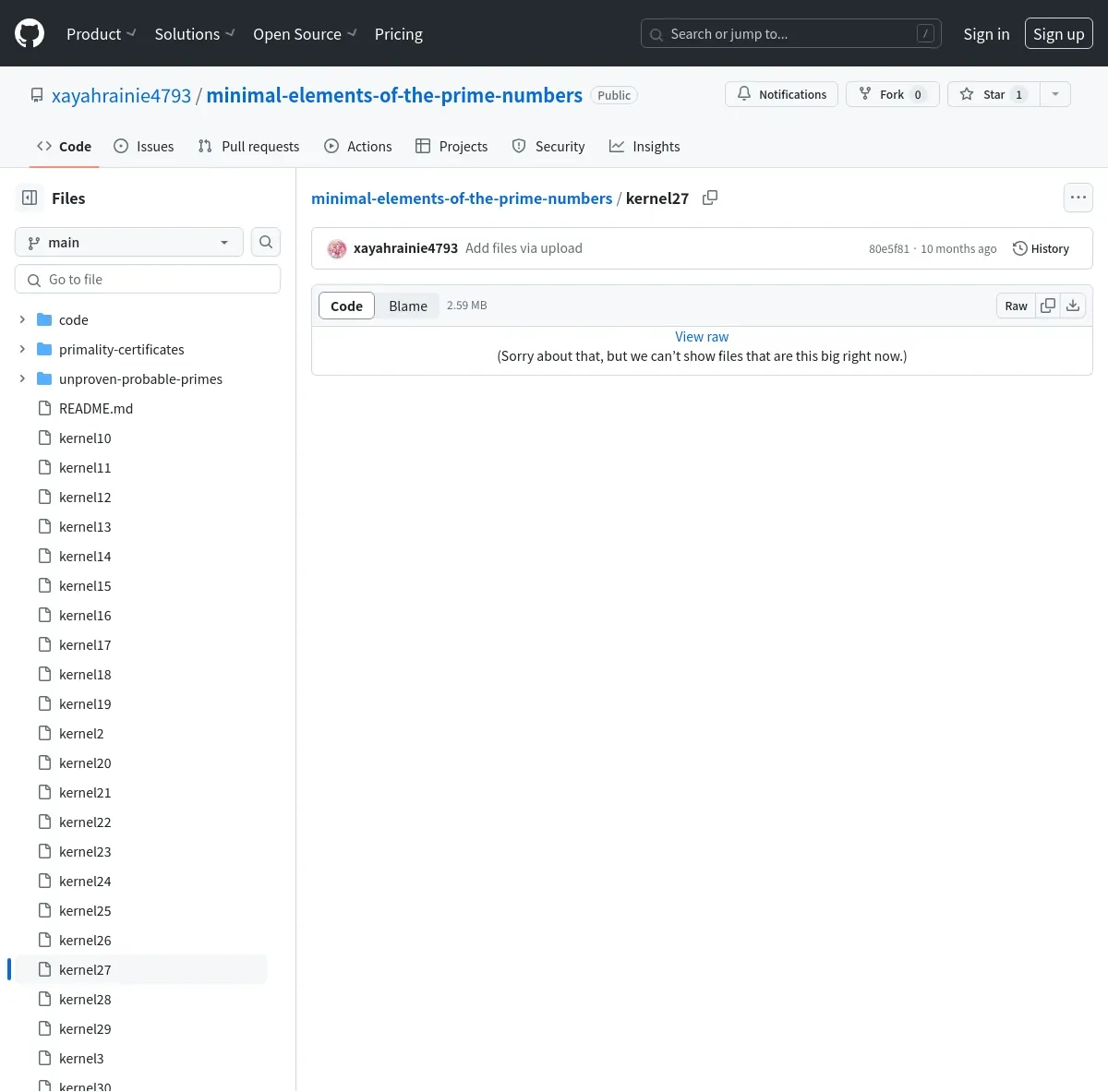The image size is (1108, 1092).
Task: Copy the kernel27 file path
Action: (710, 198)
